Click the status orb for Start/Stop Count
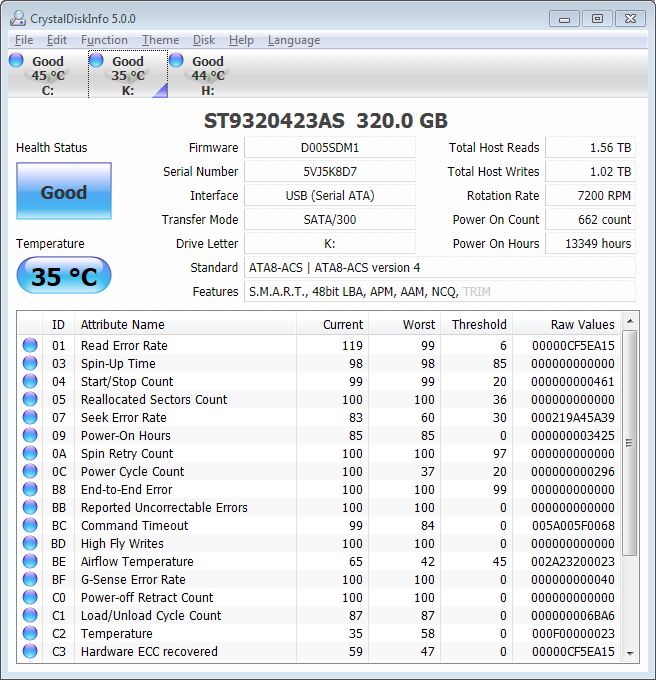The width and height of the screenshot is (656, 680). pyautogui.click(x=30, y=381)
